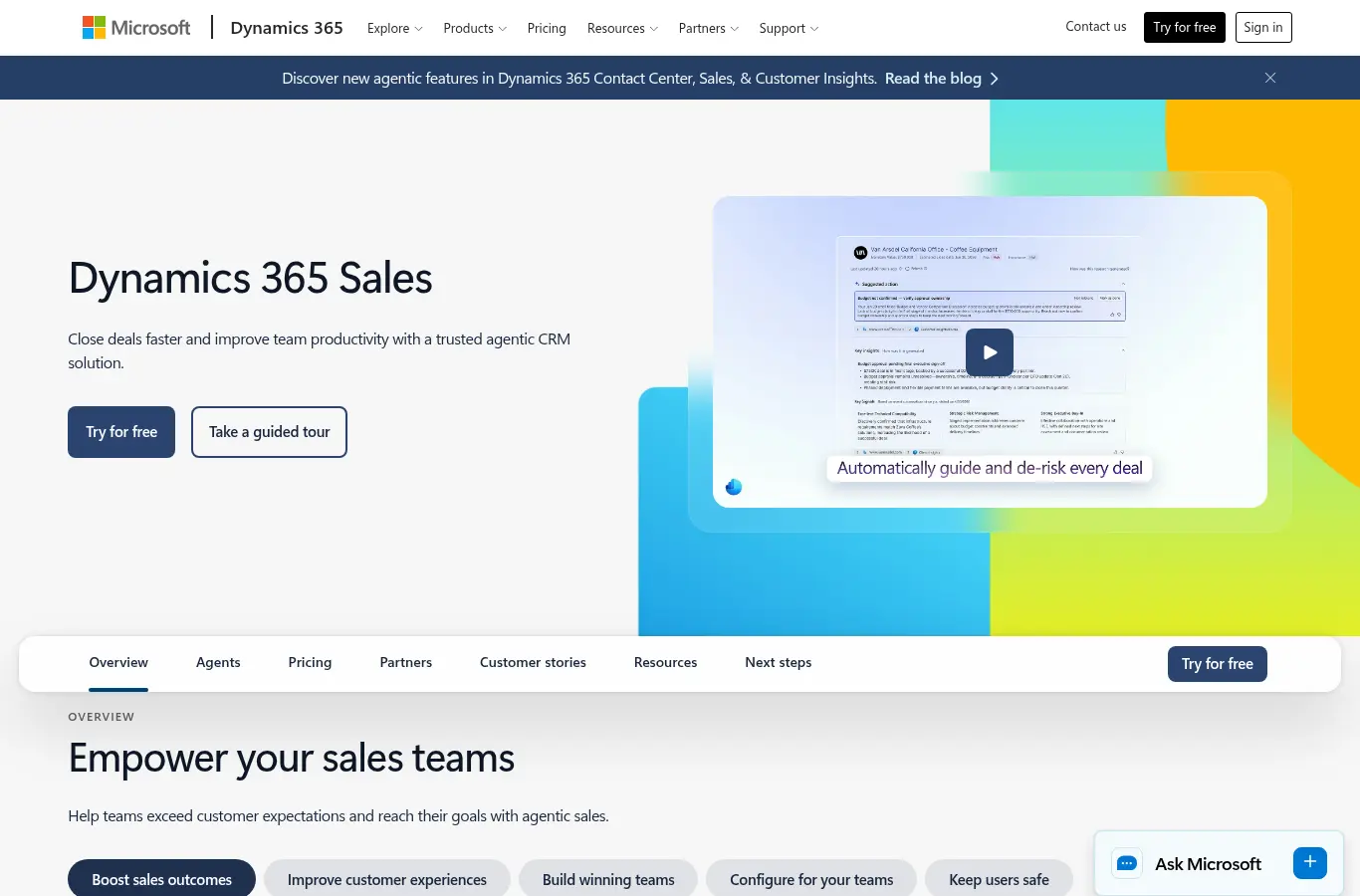Switch to the Pricing section tab

[310, 663]
